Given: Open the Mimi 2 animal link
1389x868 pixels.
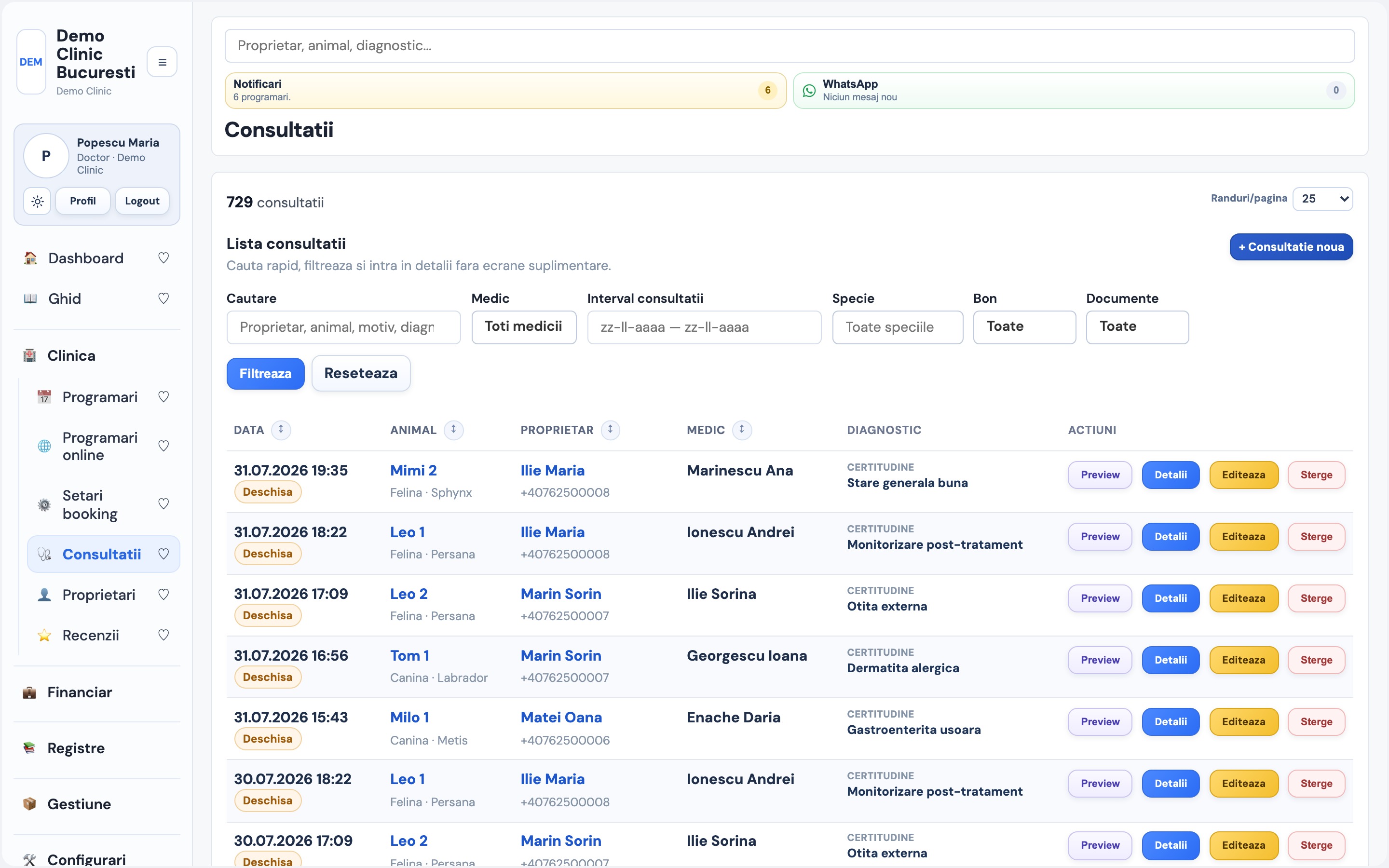Looking at the screenshot, I should tap(413, 471).
